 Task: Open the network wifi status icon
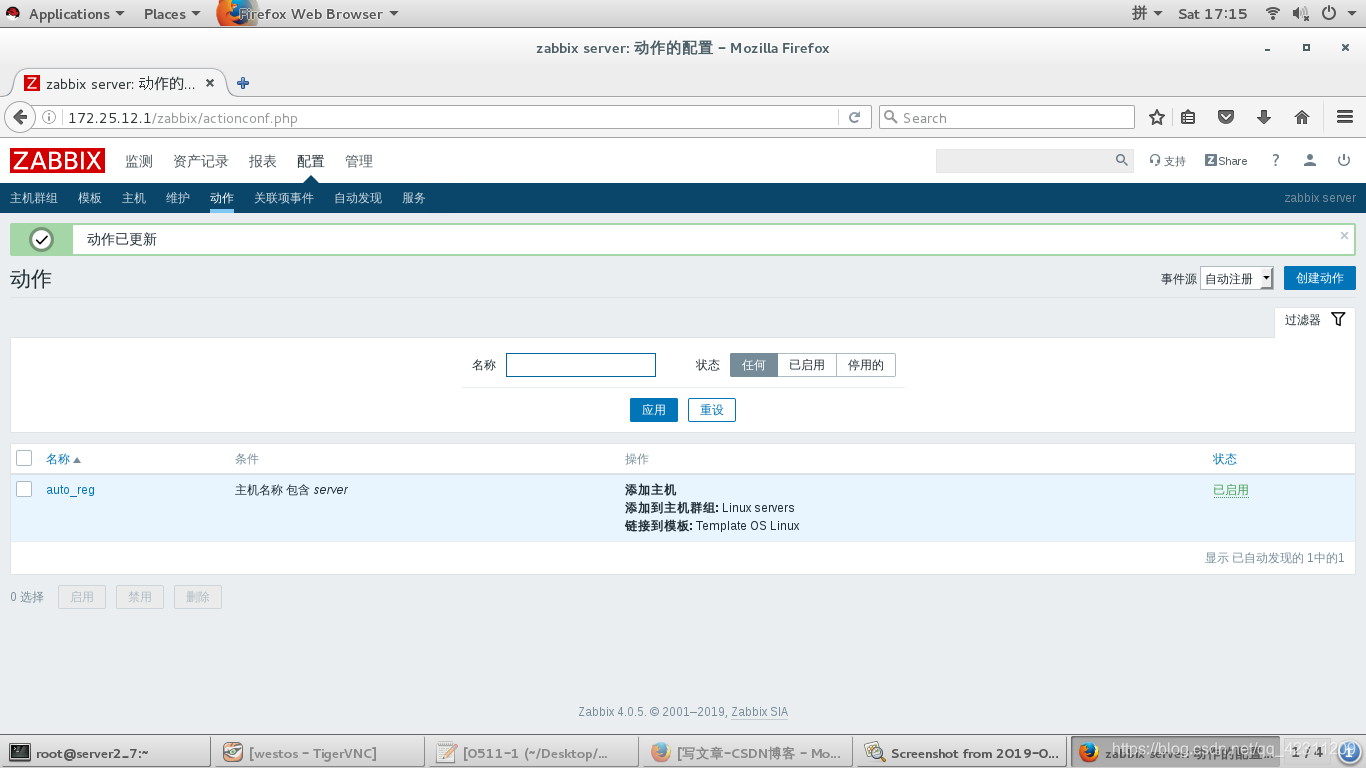(1273, 13)
